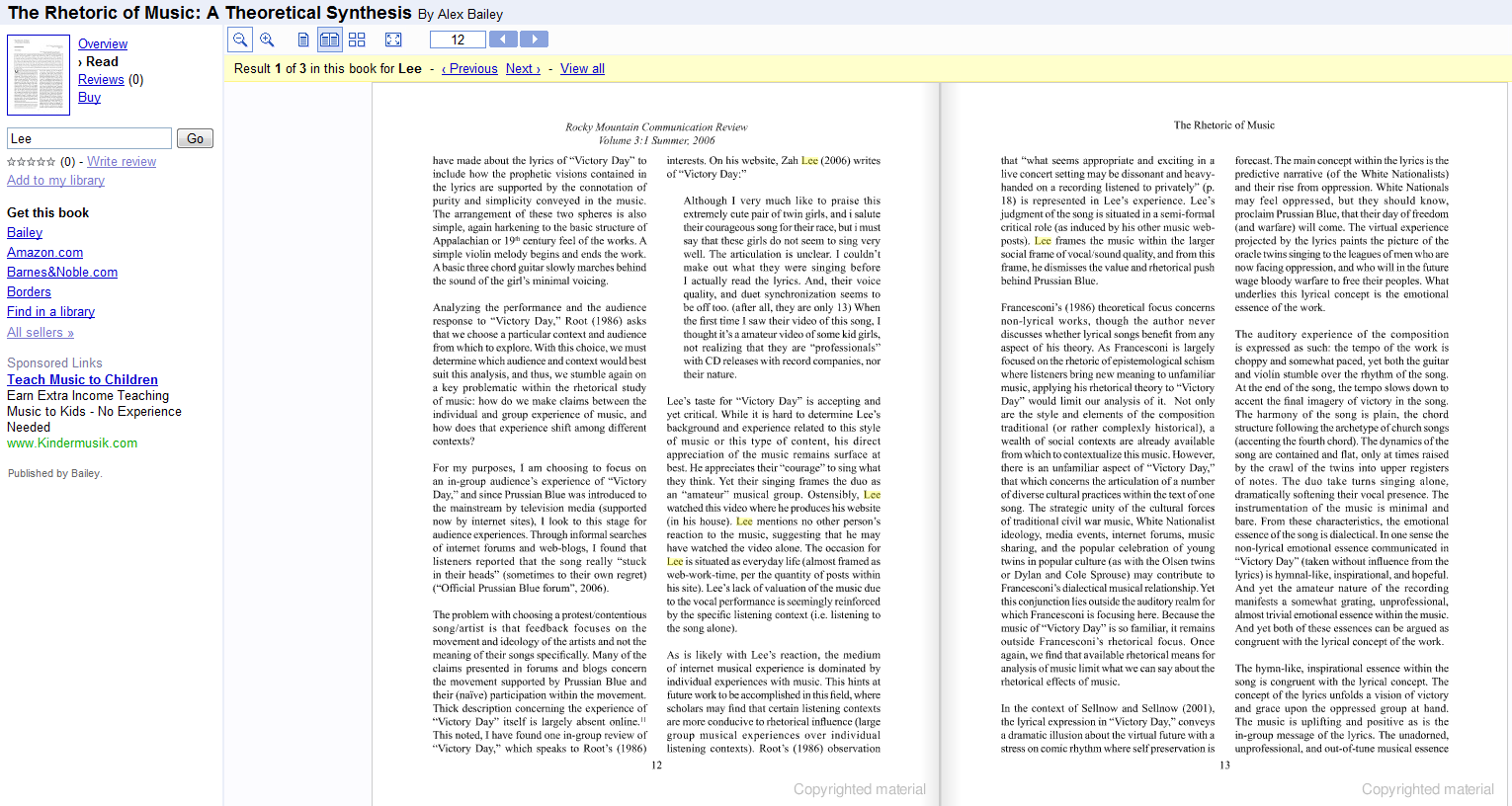Click the page number field
This screenshot has width=1512, height=806.
458,40
